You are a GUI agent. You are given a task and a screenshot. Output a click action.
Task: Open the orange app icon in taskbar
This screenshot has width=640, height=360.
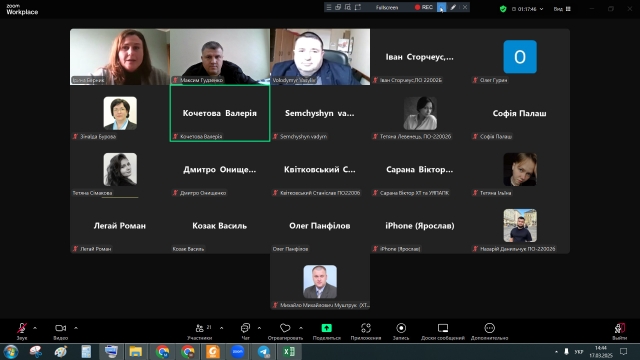point(213,351)
